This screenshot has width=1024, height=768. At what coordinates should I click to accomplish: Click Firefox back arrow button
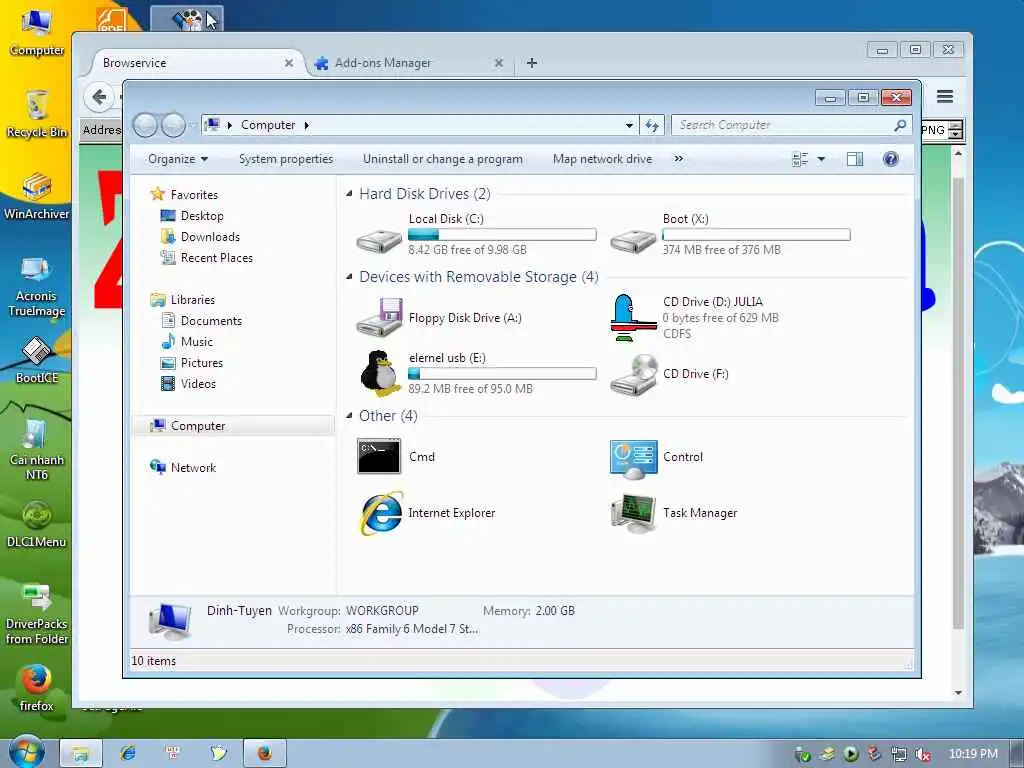[99, 97]
